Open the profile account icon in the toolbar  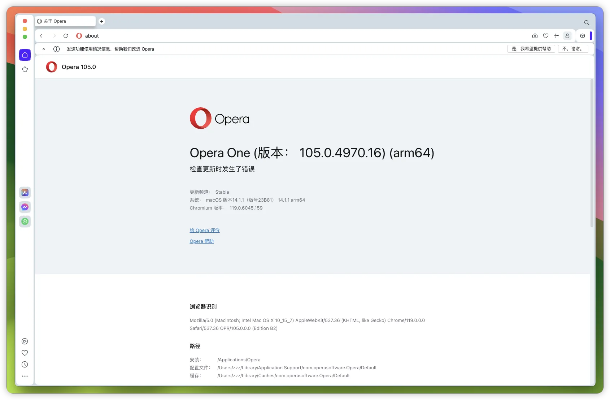[x=567, y=36]
